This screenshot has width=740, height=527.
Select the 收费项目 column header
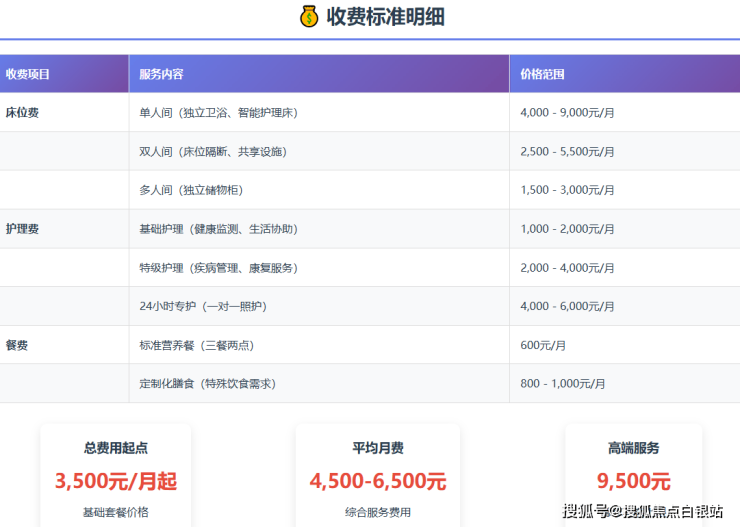click(x=28, y=74)
